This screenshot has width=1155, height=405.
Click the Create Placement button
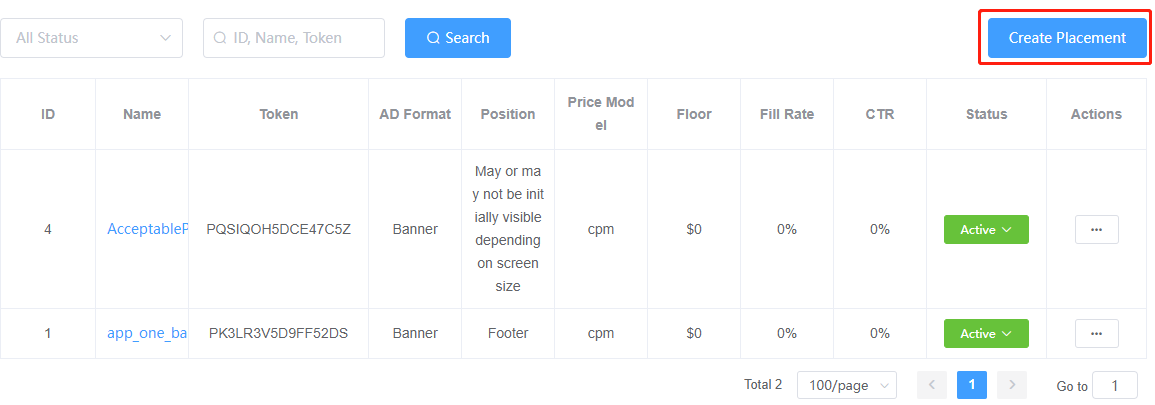(1067, 38)
